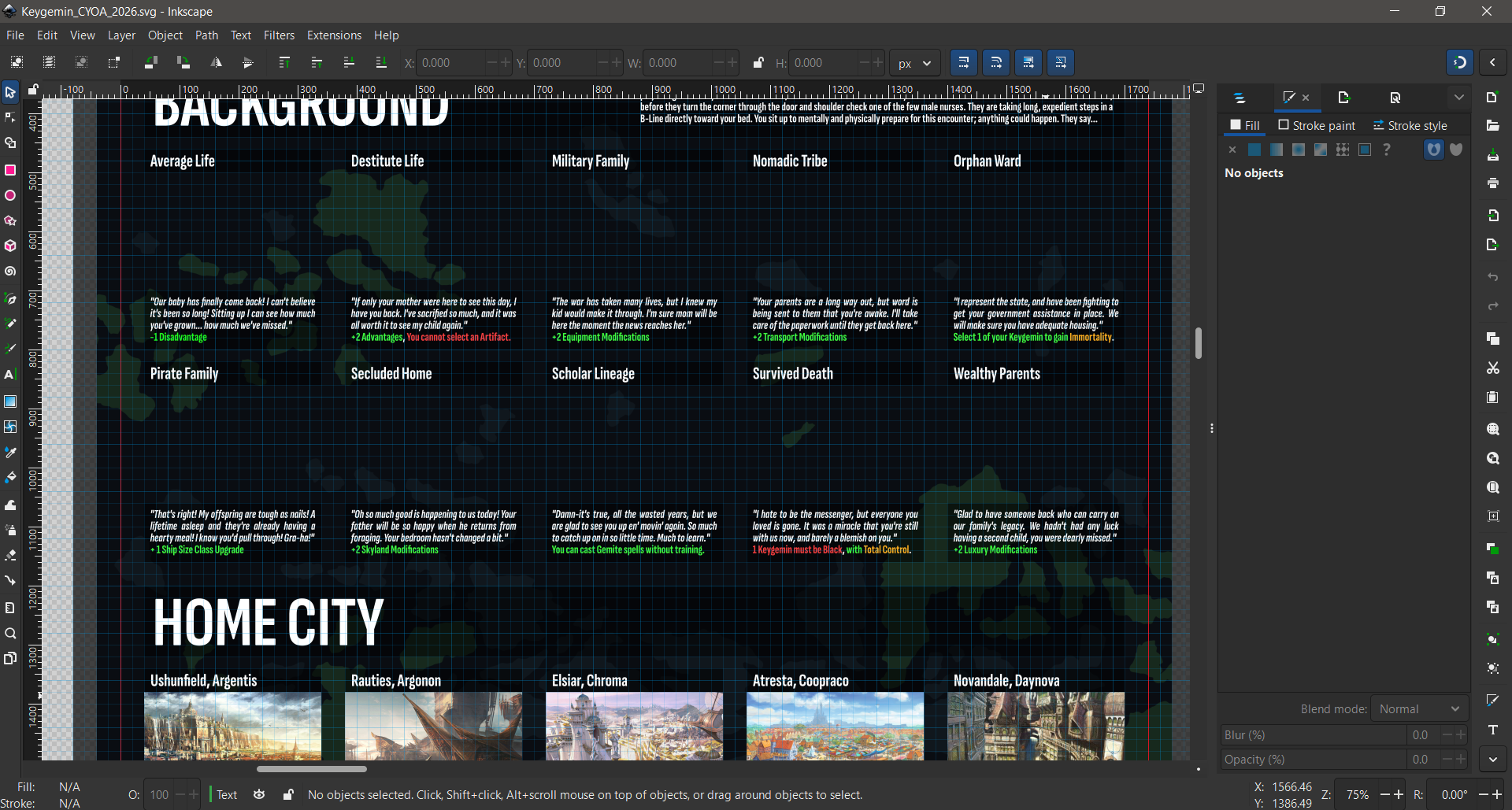Select the Star and polygon tool
Image resolution: width=1512 pixels, height=810 pixels.
tap(10, 221)
